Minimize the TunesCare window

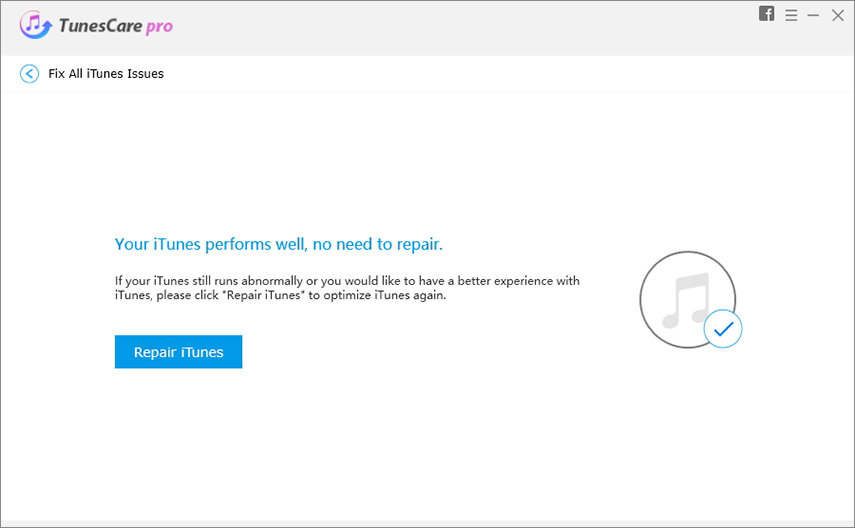813,15
